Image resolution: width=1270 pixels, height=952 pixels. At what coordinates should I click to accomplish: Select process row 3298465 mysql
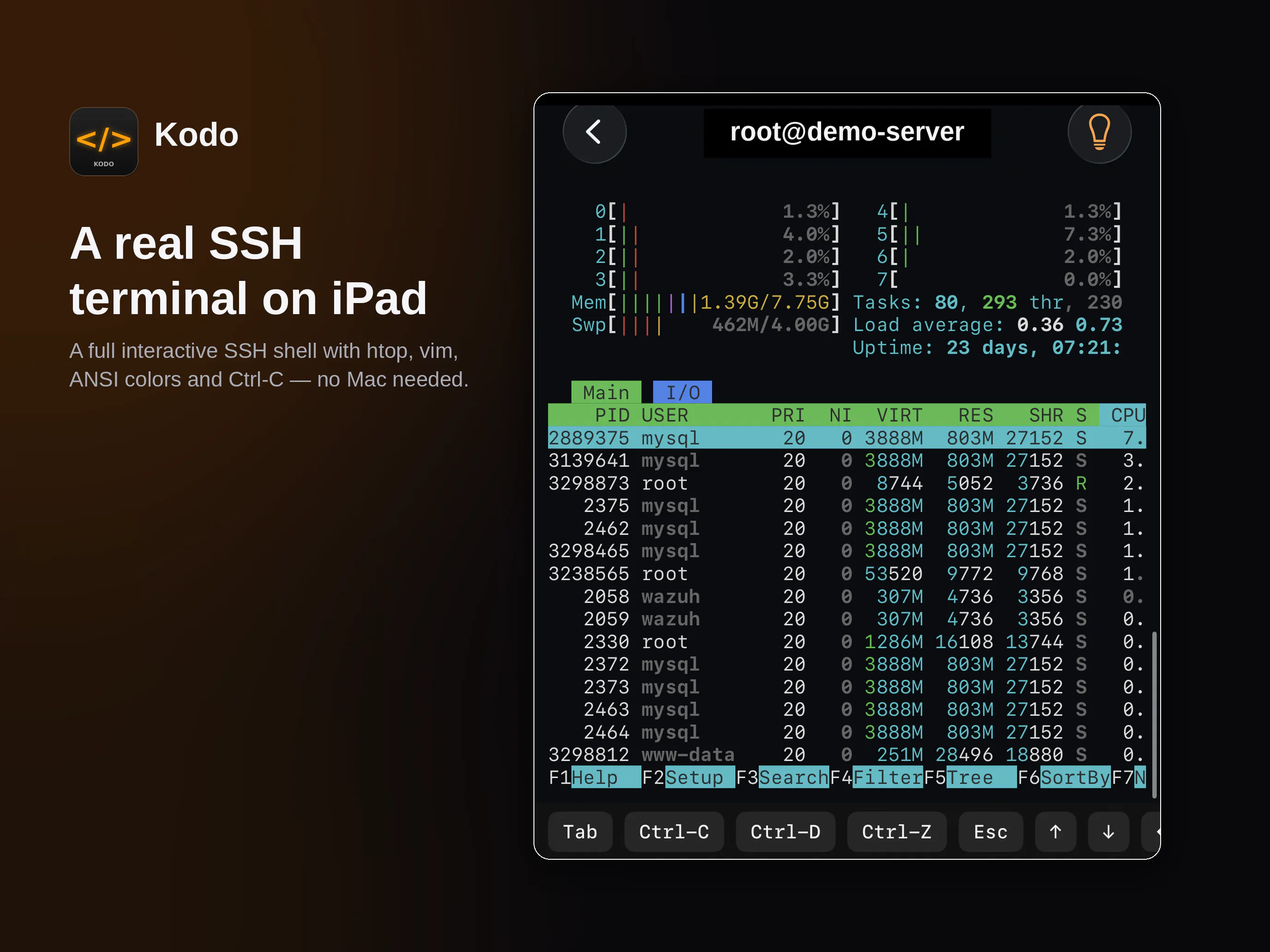pyautogui.click(x=847, y=551)
